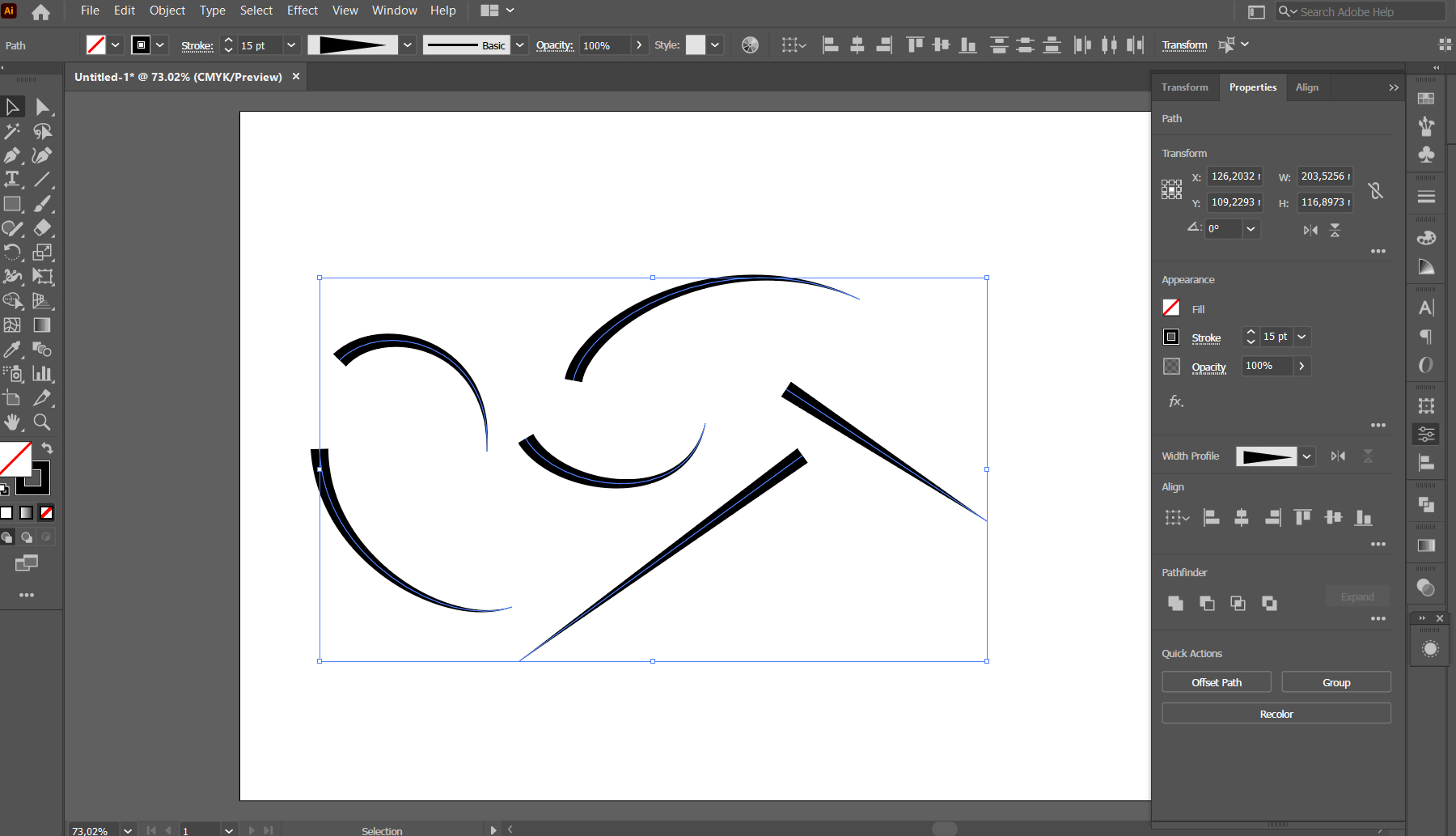Open the Width Profile dropdown

click(1306, 456)
